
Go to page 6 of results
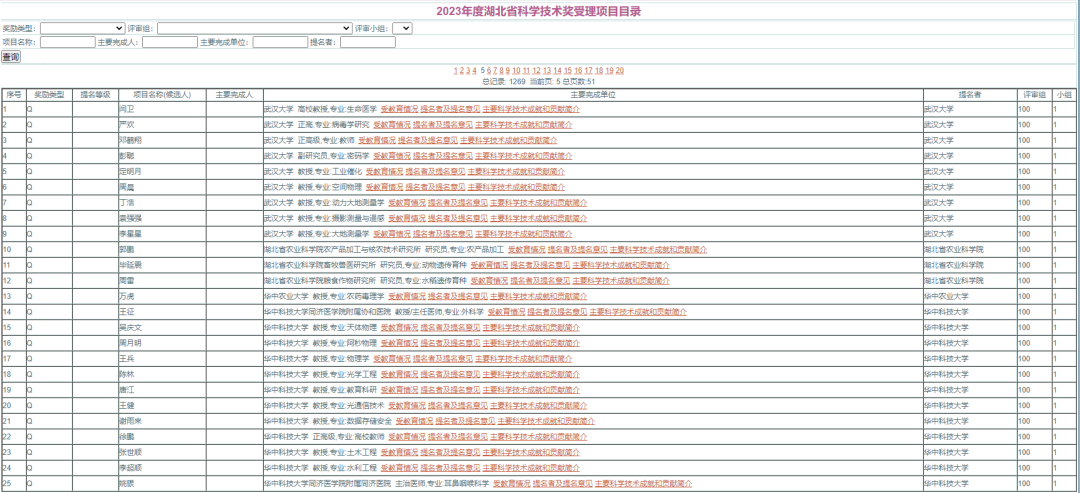pyautogui.click(x=489, y=70)
